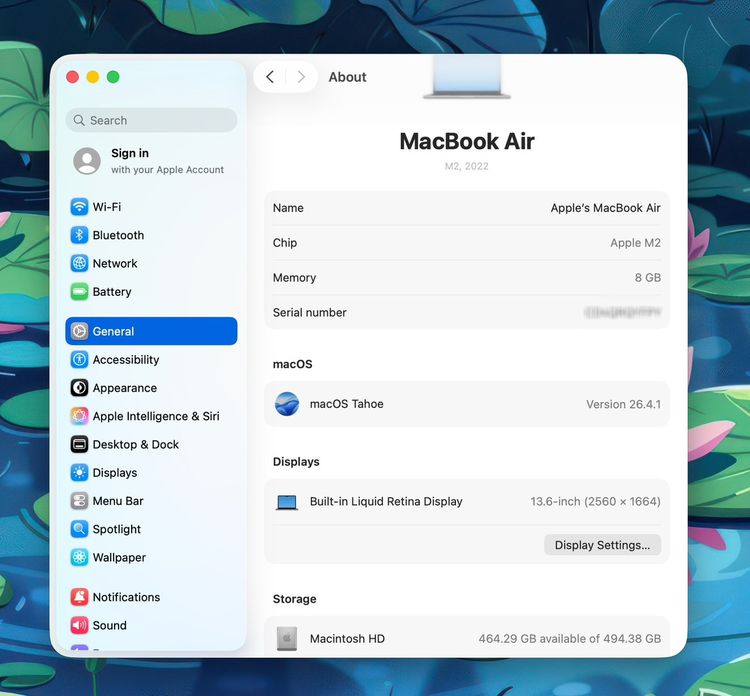Click the Wallpaper flower icon
This screenshot has height=696, width=750.
(x=79, y=557)
